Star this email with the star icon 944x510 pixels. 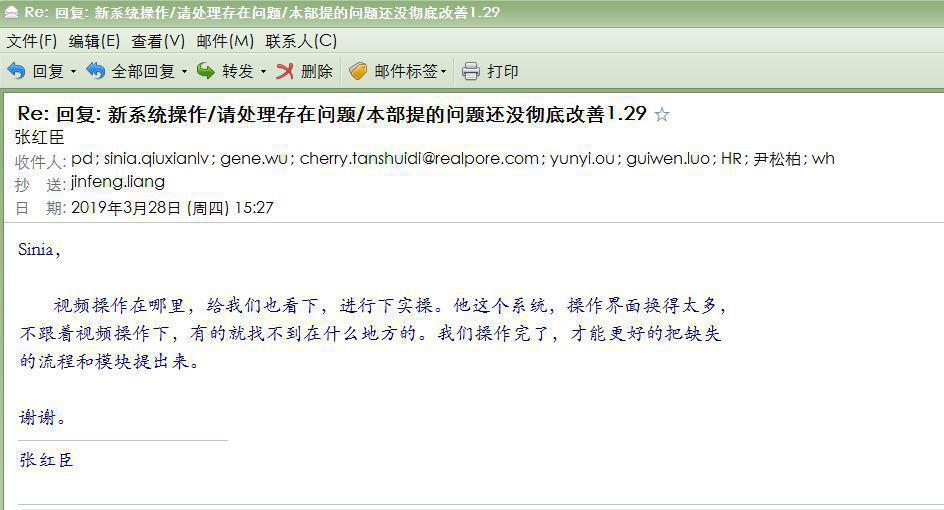[x=662, y=114]
